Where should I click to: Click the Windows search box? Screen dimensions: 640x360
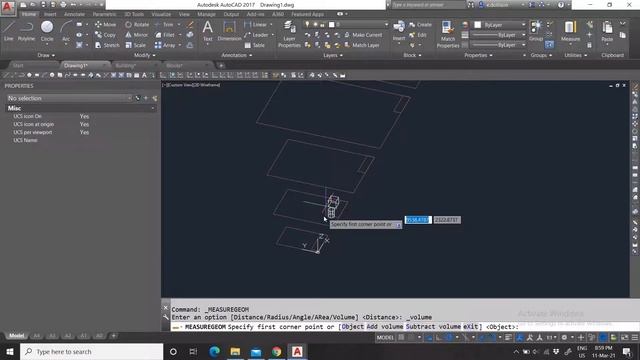click(91, 351)
